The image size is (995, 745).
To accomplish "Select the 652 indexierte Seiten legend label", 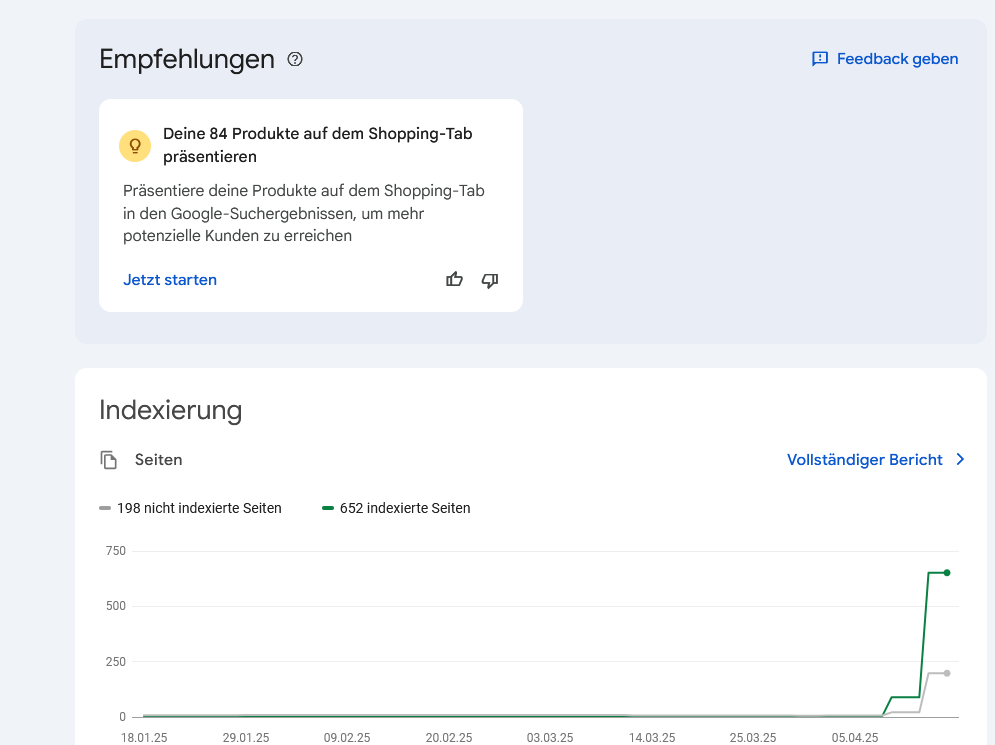I will point(405,508).
